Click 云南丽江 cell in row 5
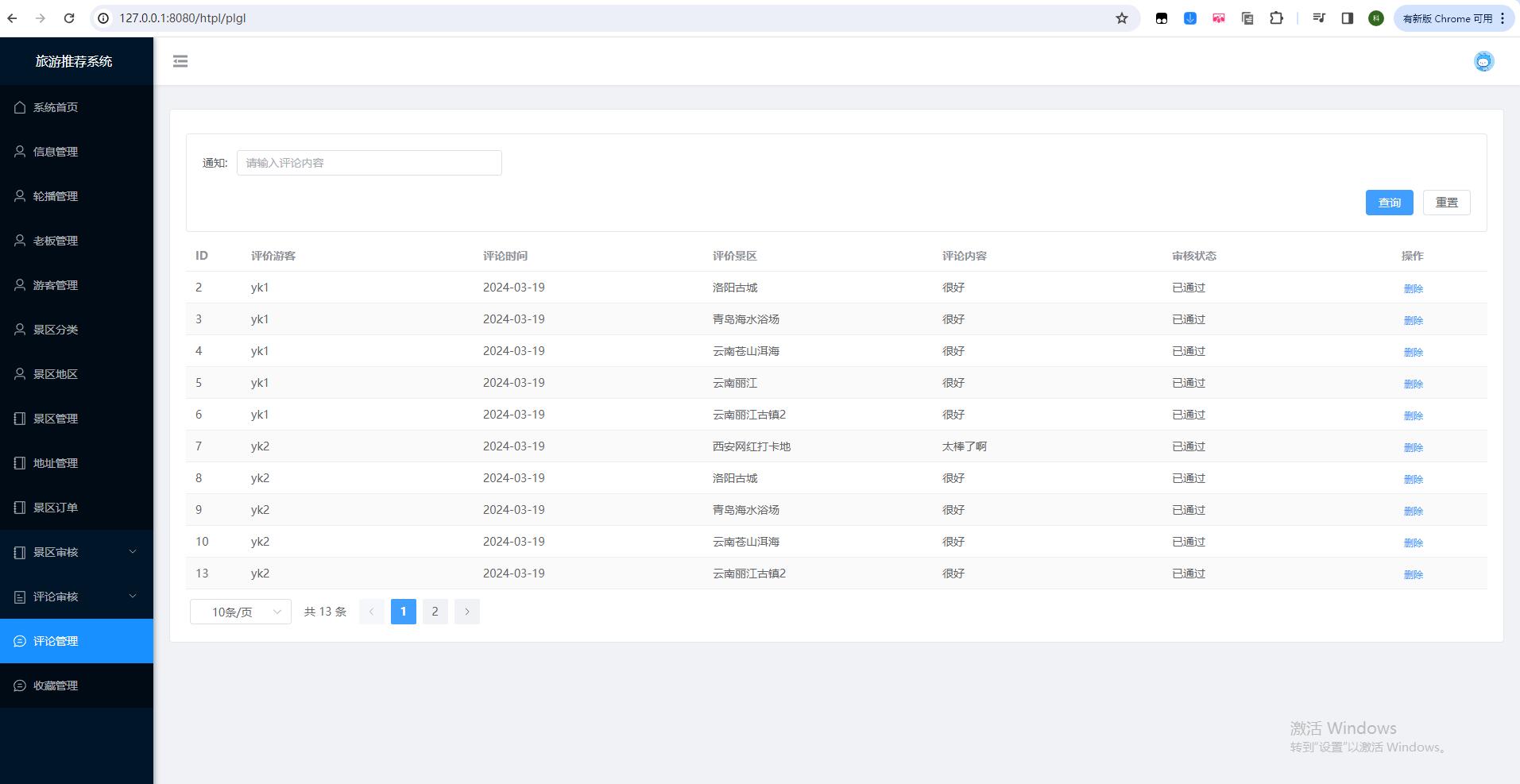The width and height of the screenshot is (1520, 784). [x=735, y=383]
